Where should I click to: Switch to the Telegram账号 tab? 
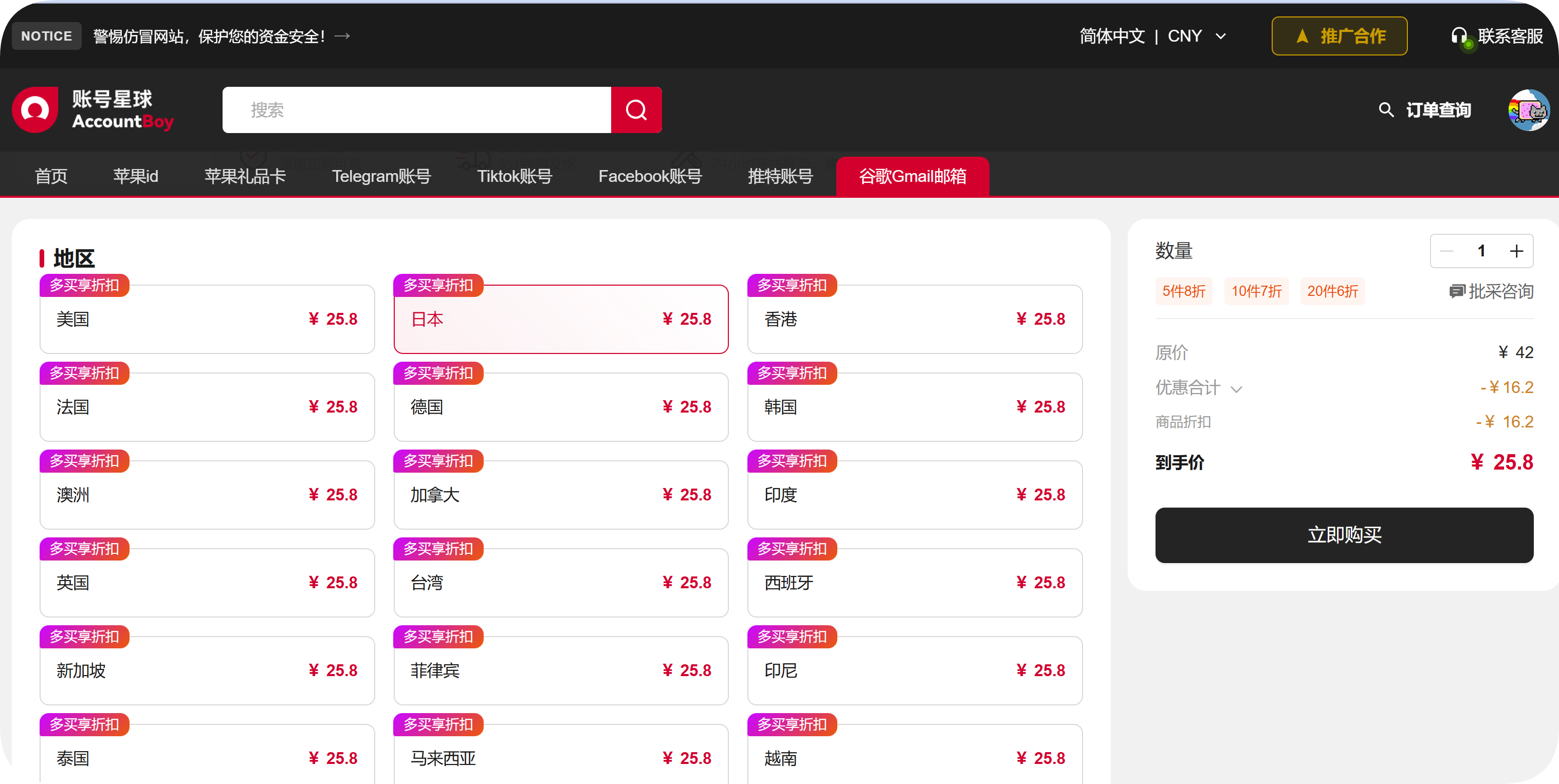coord(381,176)
